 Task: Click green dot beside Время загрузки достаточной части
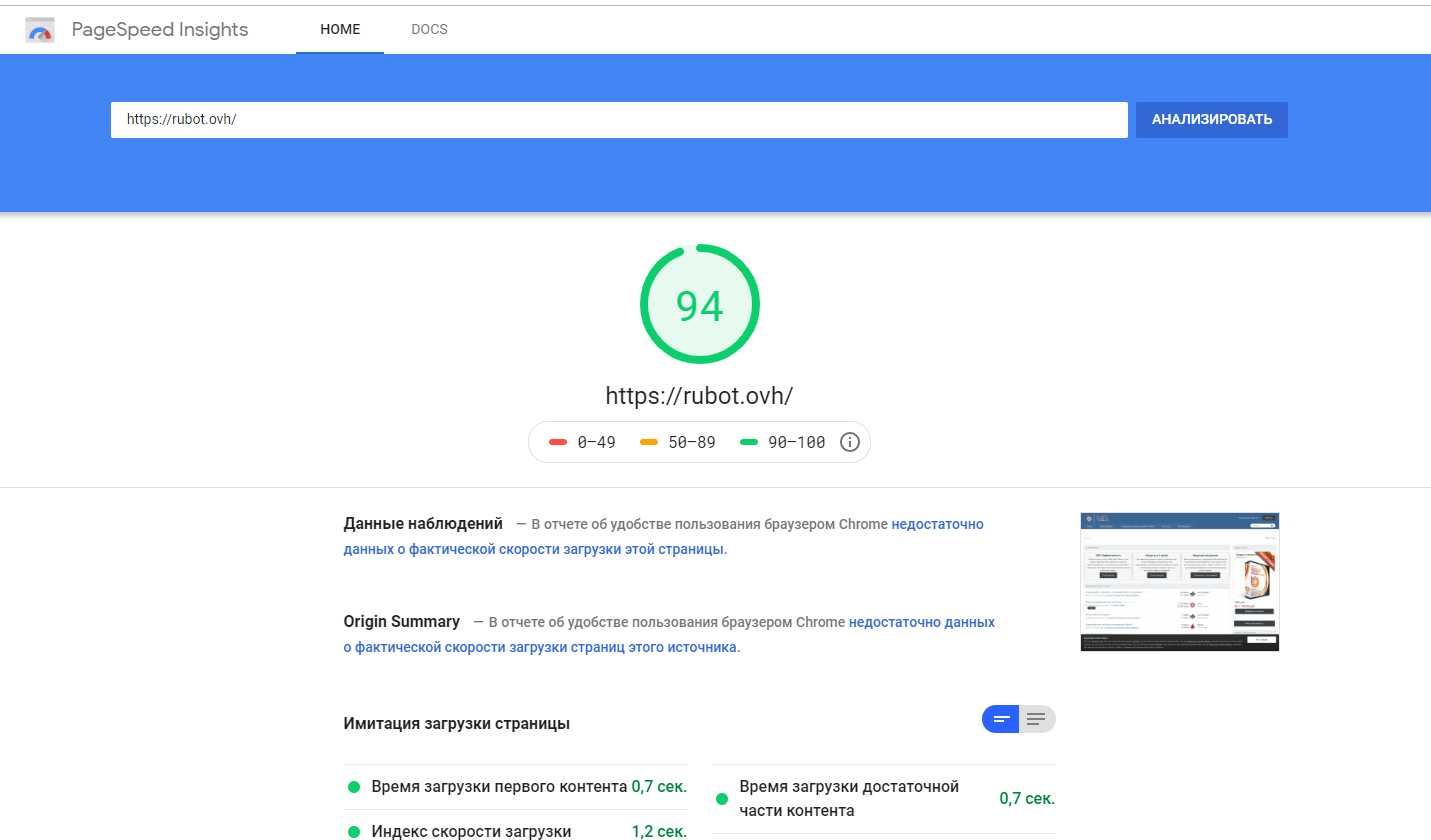click(x=721, y=799)
